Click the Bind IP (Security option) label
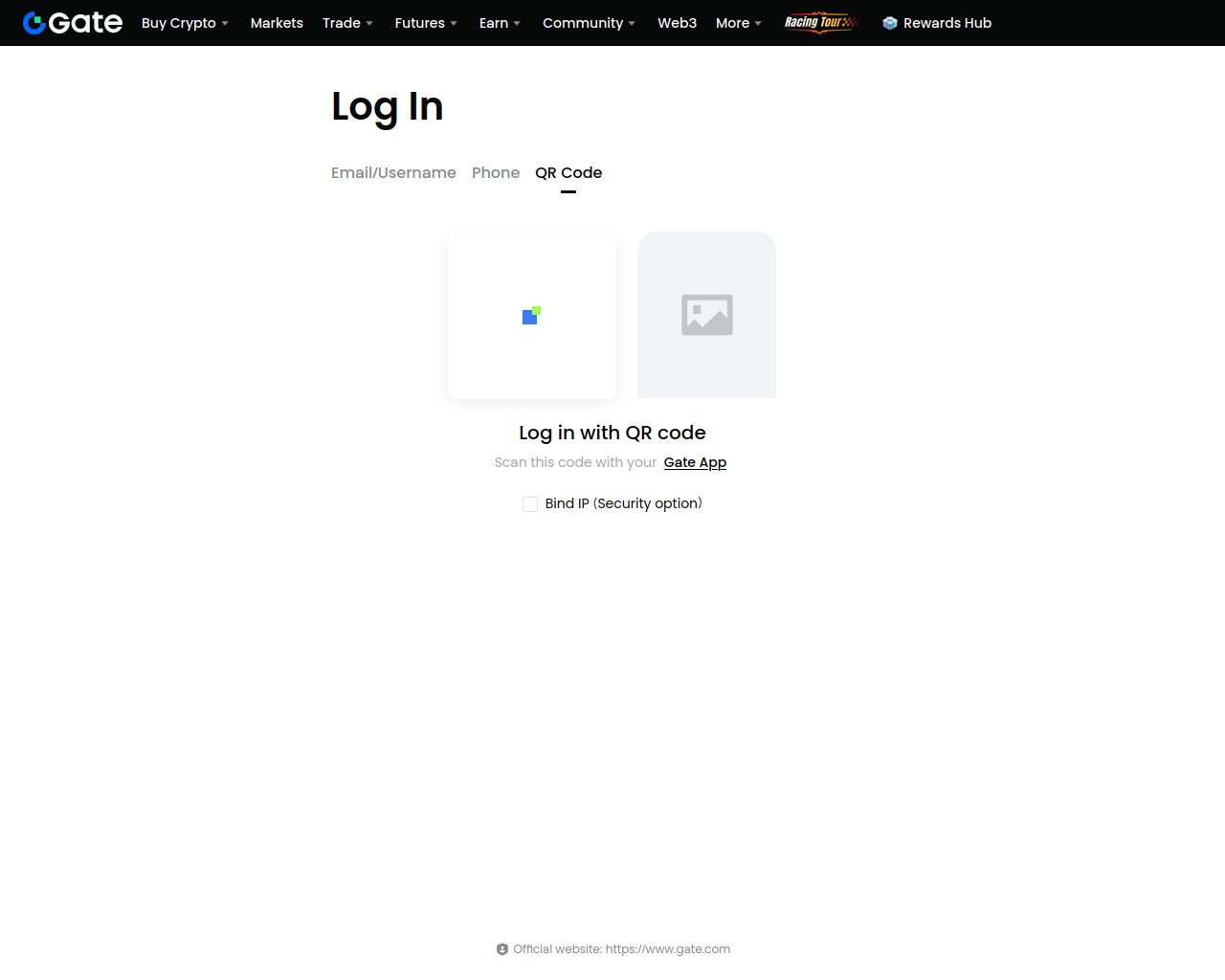Screen dimensions: 1225x980 click(624, 503)
